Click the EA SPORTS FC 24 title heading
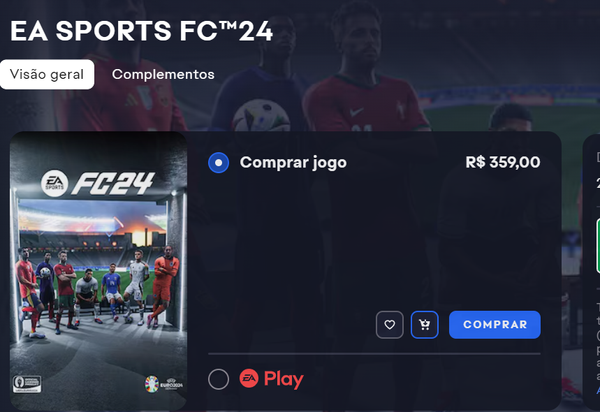The width and height of the screenshot is (600, 412). click(141, 31)
